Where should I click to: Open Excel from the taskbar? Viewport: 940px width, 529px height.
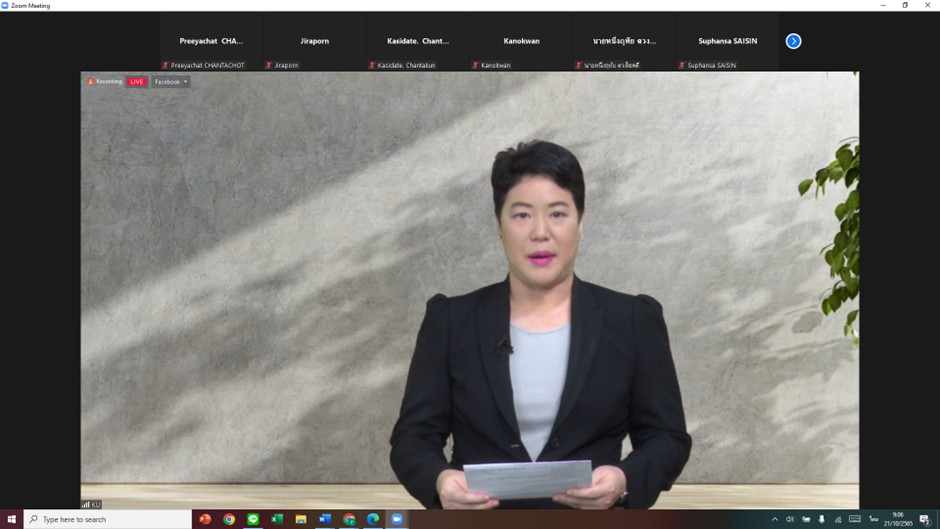pos(277,519)
